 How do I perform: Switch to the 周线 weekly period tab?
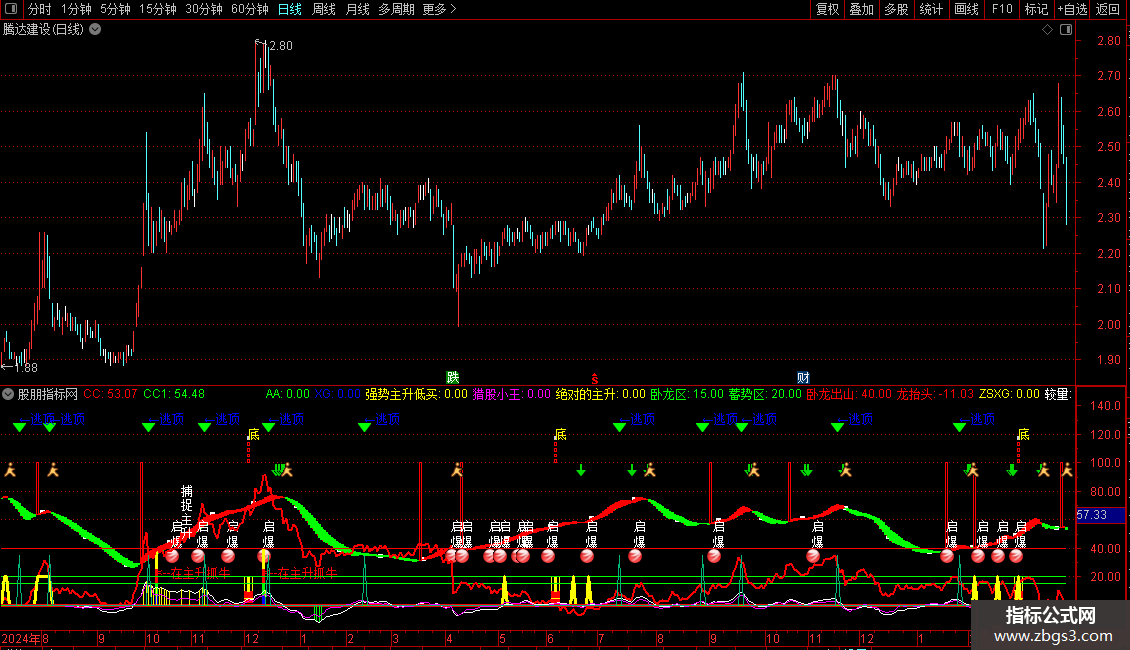[x=324, y=9]
